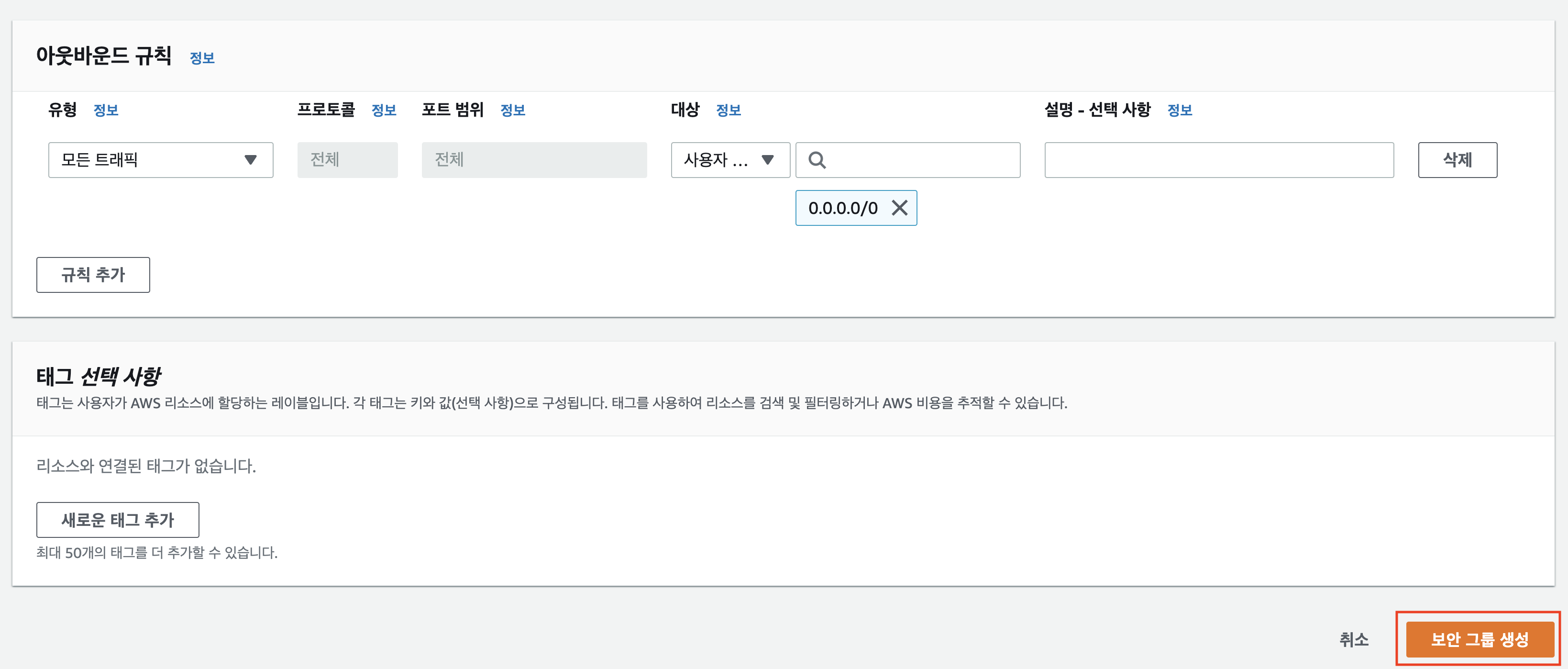
Task: Click the orange 보안 그룹 생성 button
Action: (1480, 639)
